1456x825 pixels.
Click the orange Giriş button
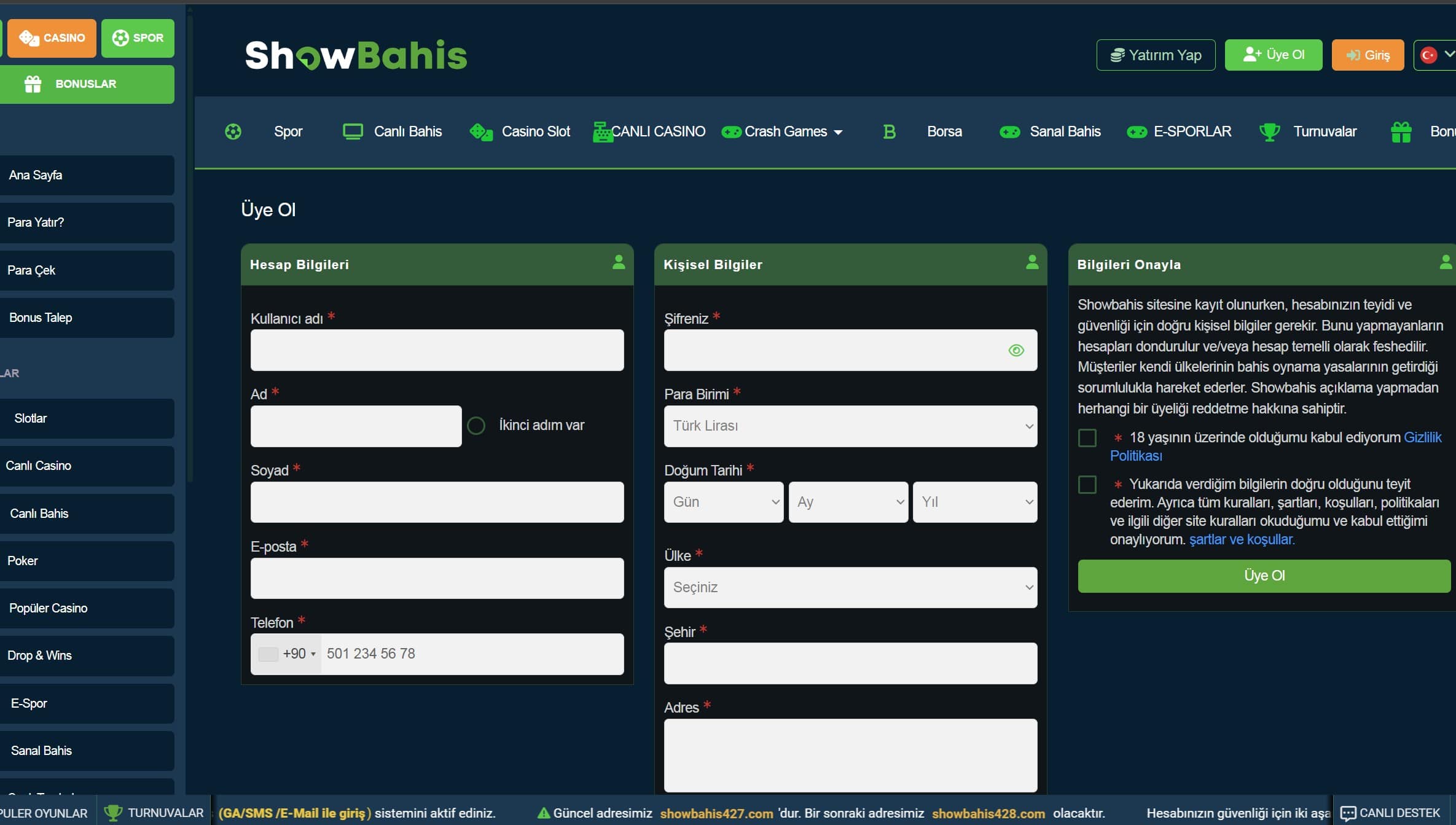1368,55
